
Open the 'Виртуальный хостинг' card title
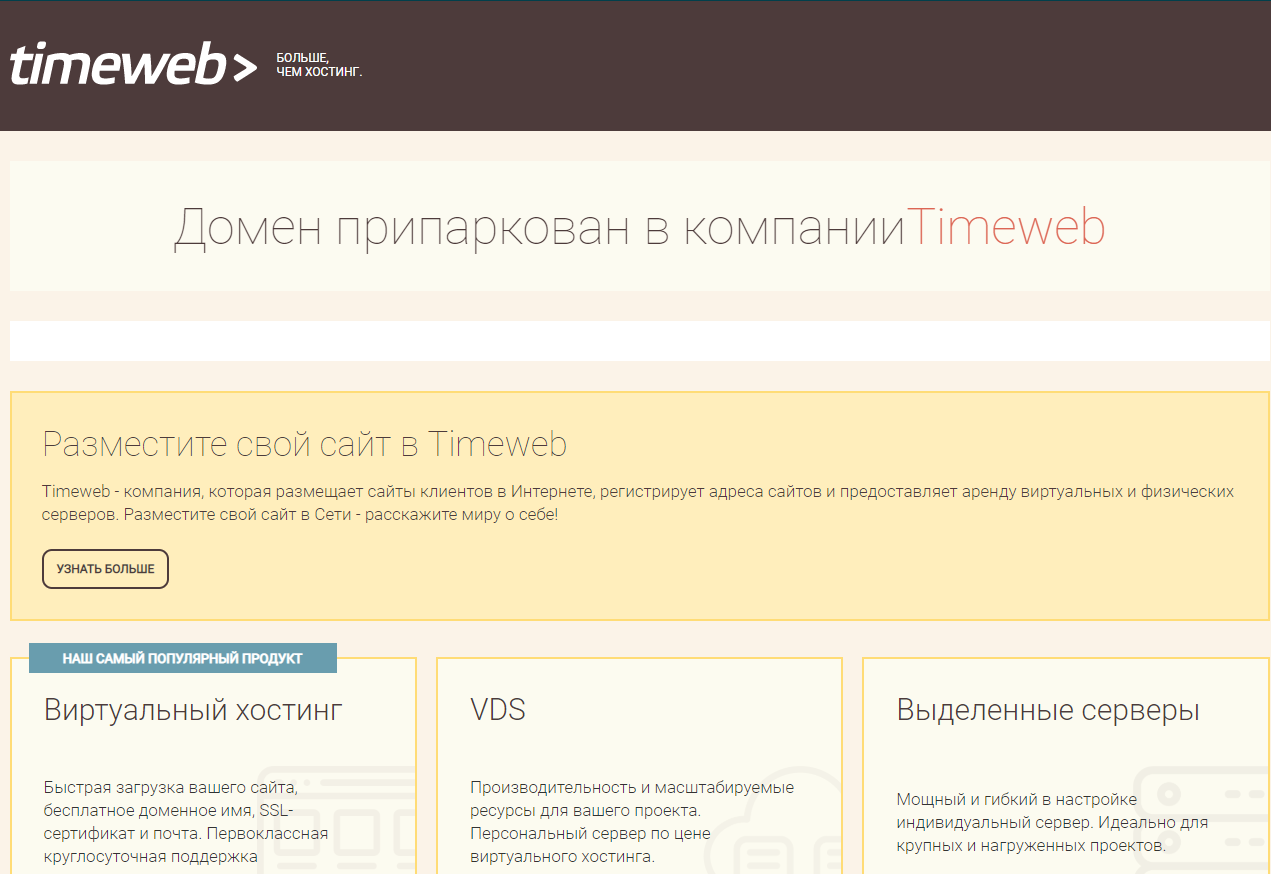coord(194,711)
